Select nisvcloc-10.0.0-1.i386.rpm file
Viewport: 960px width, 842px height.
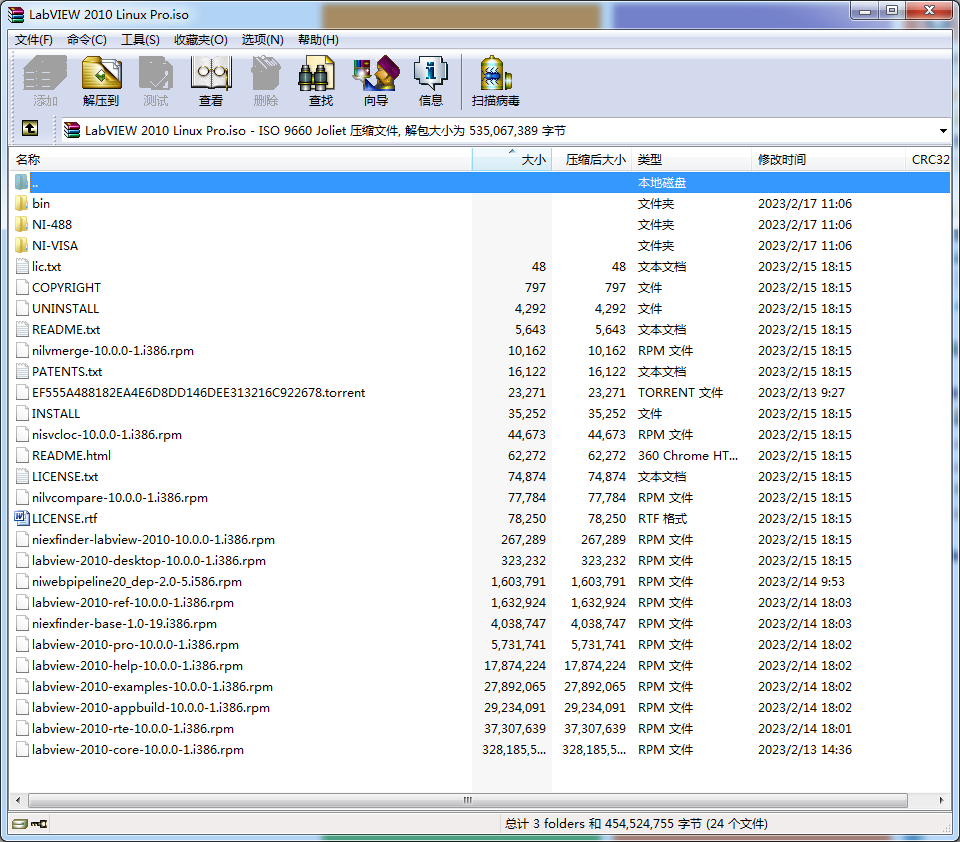click(107, 434)
